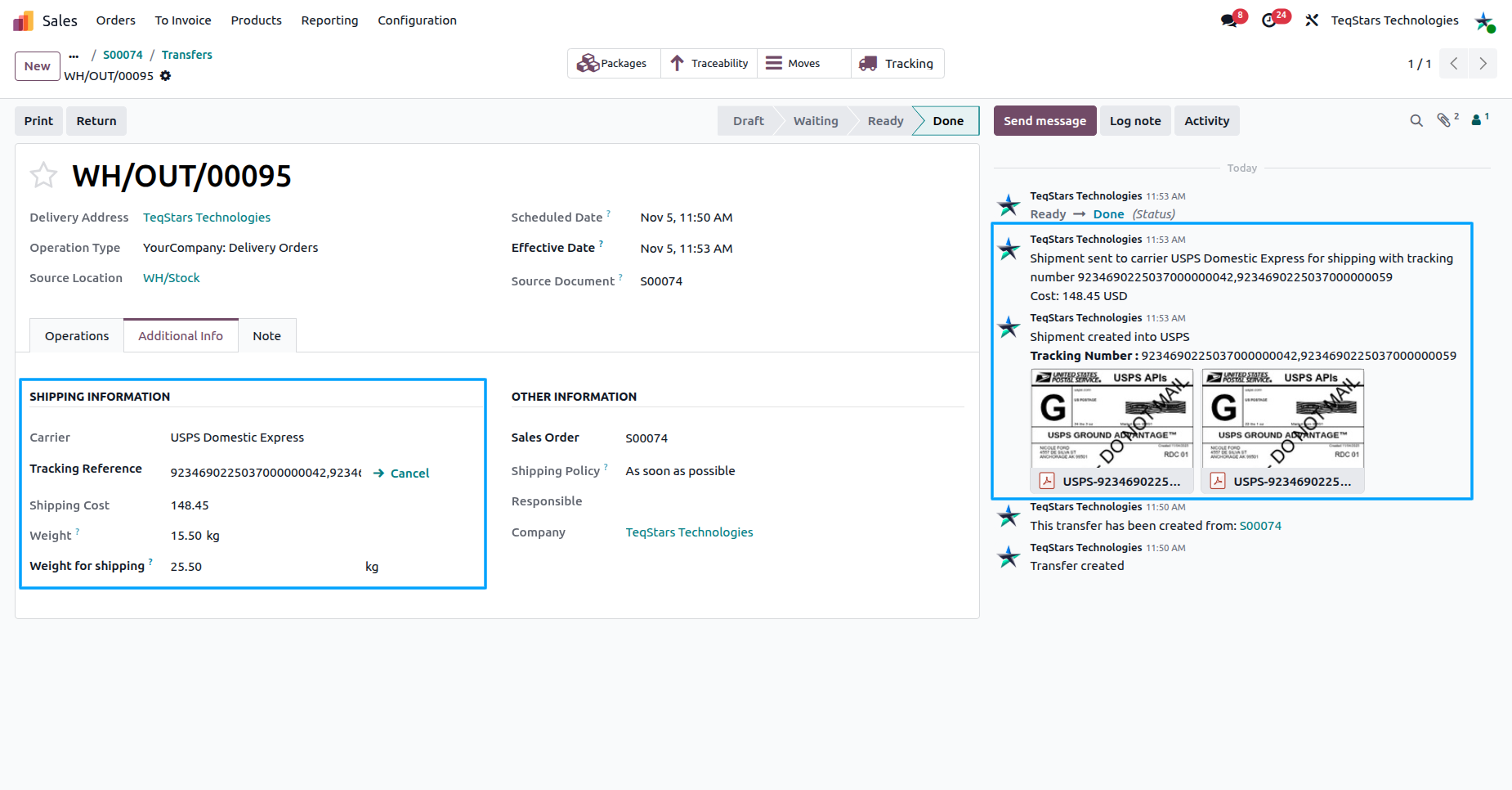
Task: Click the gear icon beside WH/OUT/00095
Action: pyautogui.click(x=166, y=76)
